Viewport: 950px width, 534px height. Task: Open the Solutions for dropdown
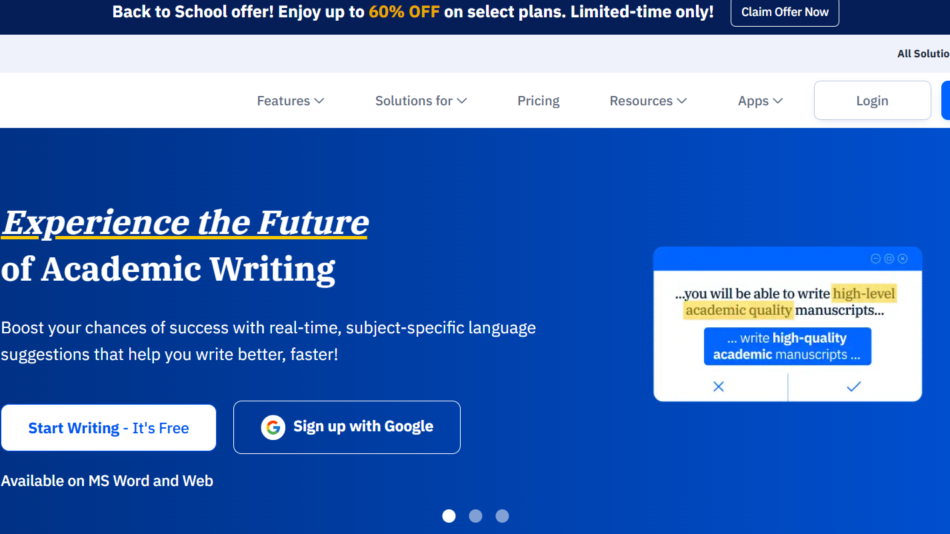[x=421, y=101]
